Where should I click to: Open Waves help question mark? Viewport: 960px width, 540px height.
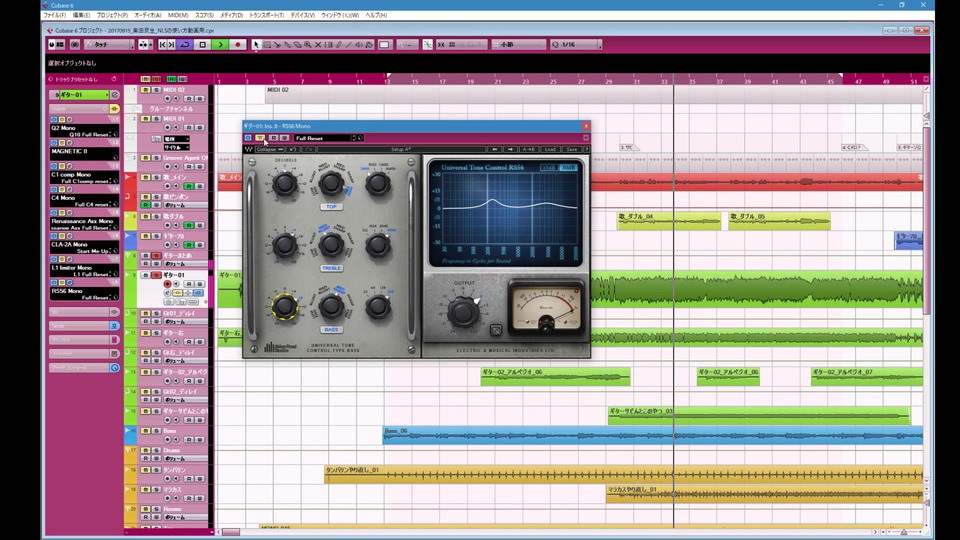click(587, 149)
